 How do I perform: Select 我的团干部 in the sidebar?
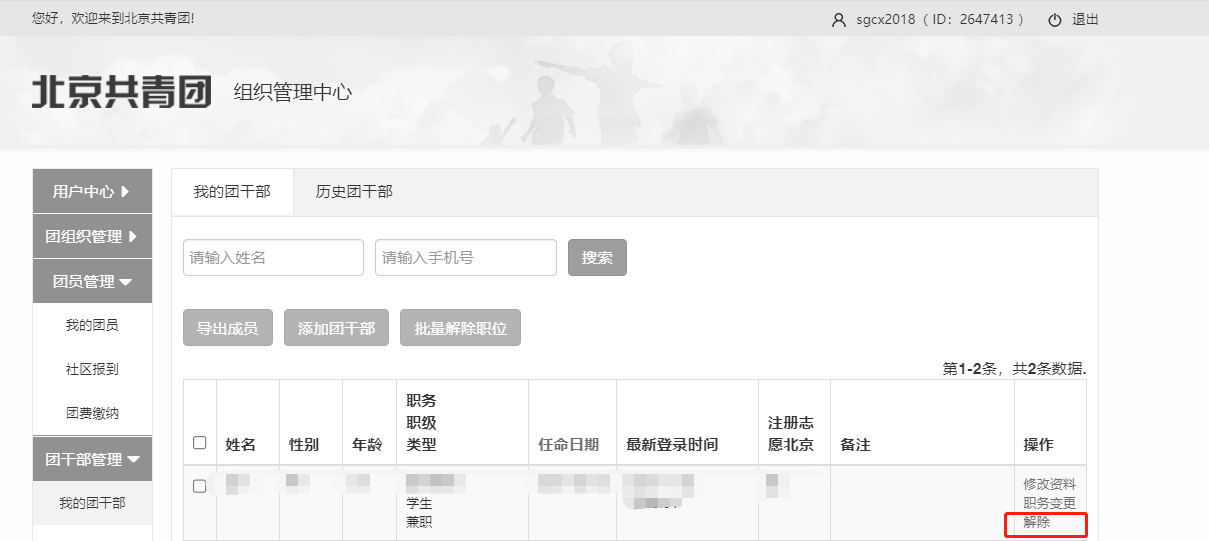point(92,503)
